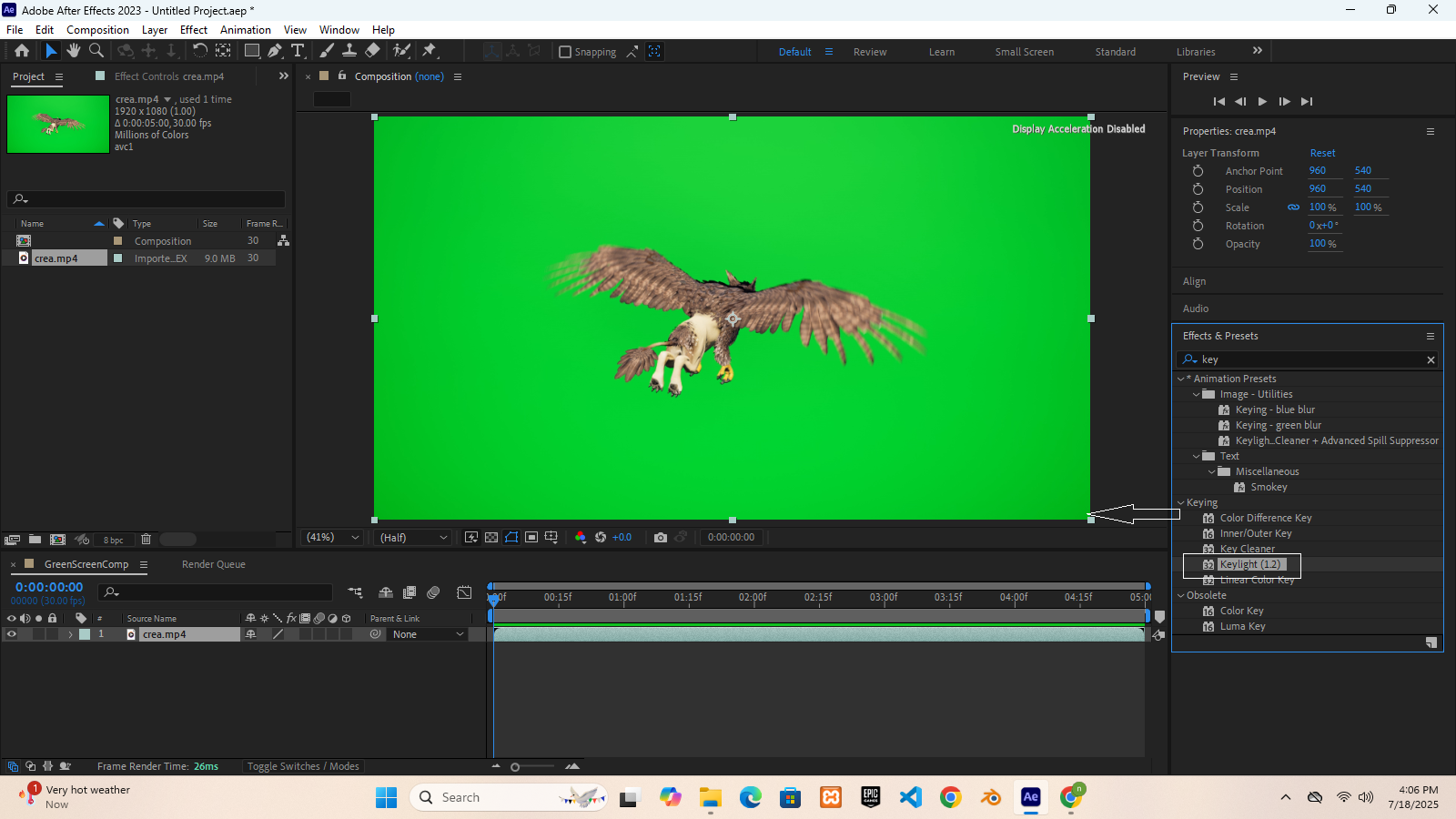The image size is (1456, 819).
Task: Go to the Home screen icon
Action: 22,51
